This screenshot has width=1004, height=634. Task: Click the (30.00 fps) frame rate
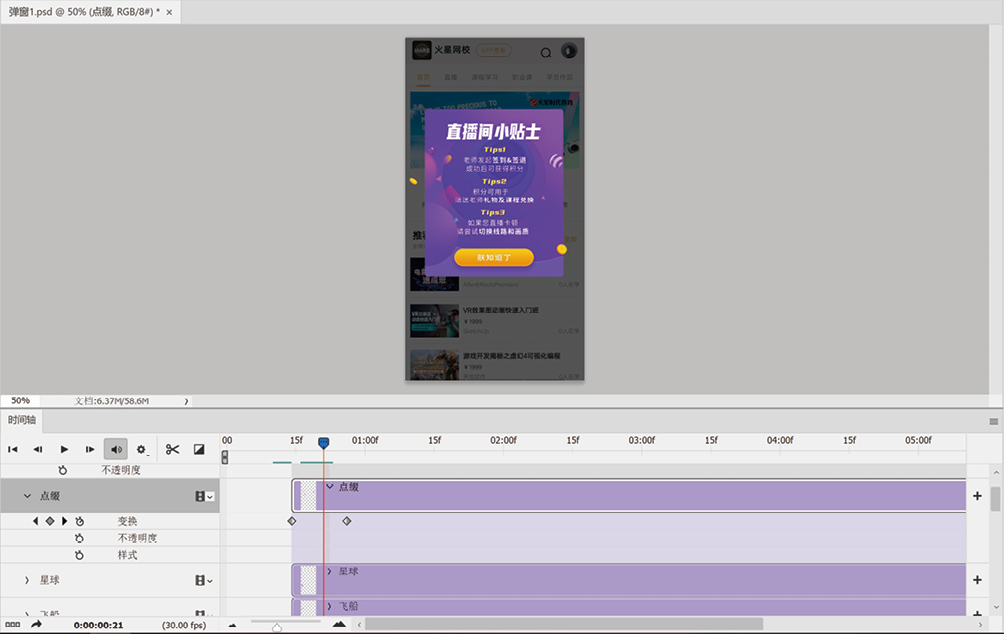[184, 625]
